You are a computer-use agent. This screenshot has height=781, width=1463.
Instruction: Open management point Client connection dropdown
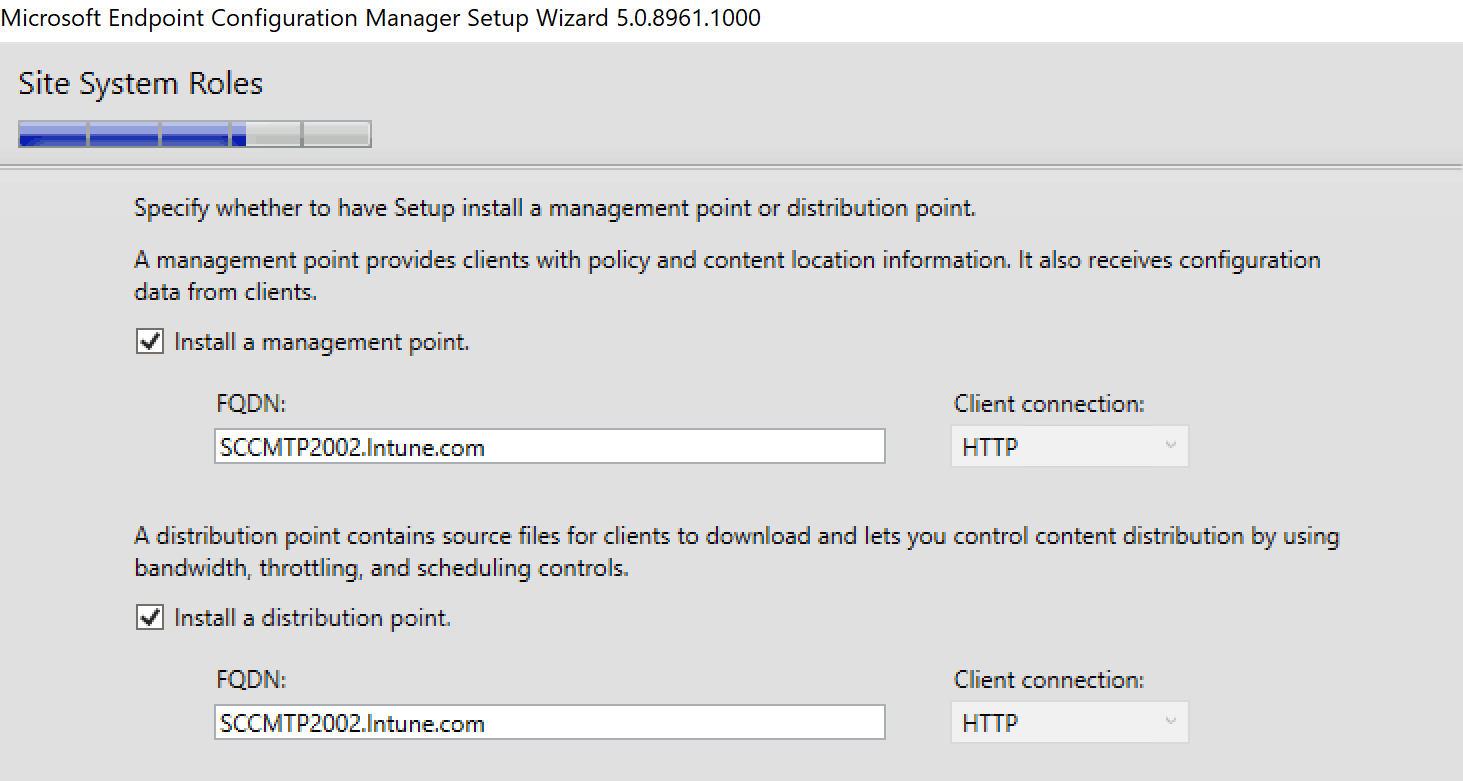click(1069, 447)
